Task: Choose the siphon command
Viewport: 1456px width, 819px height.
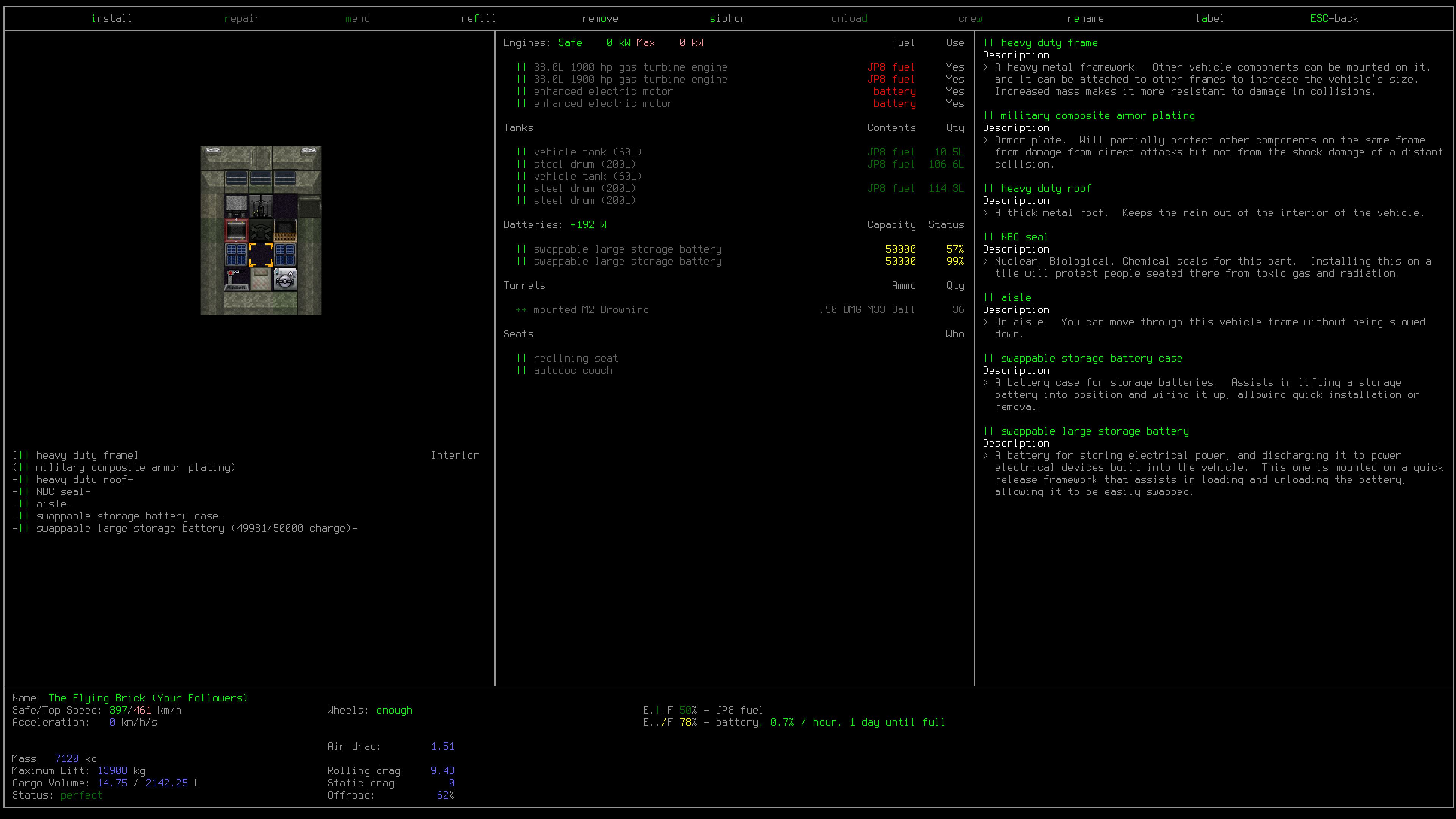Action: (x=728, y=19)
